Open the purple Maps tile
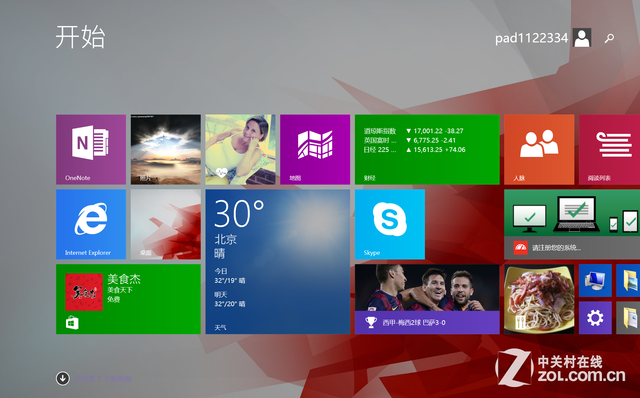 tap(315, 149)
